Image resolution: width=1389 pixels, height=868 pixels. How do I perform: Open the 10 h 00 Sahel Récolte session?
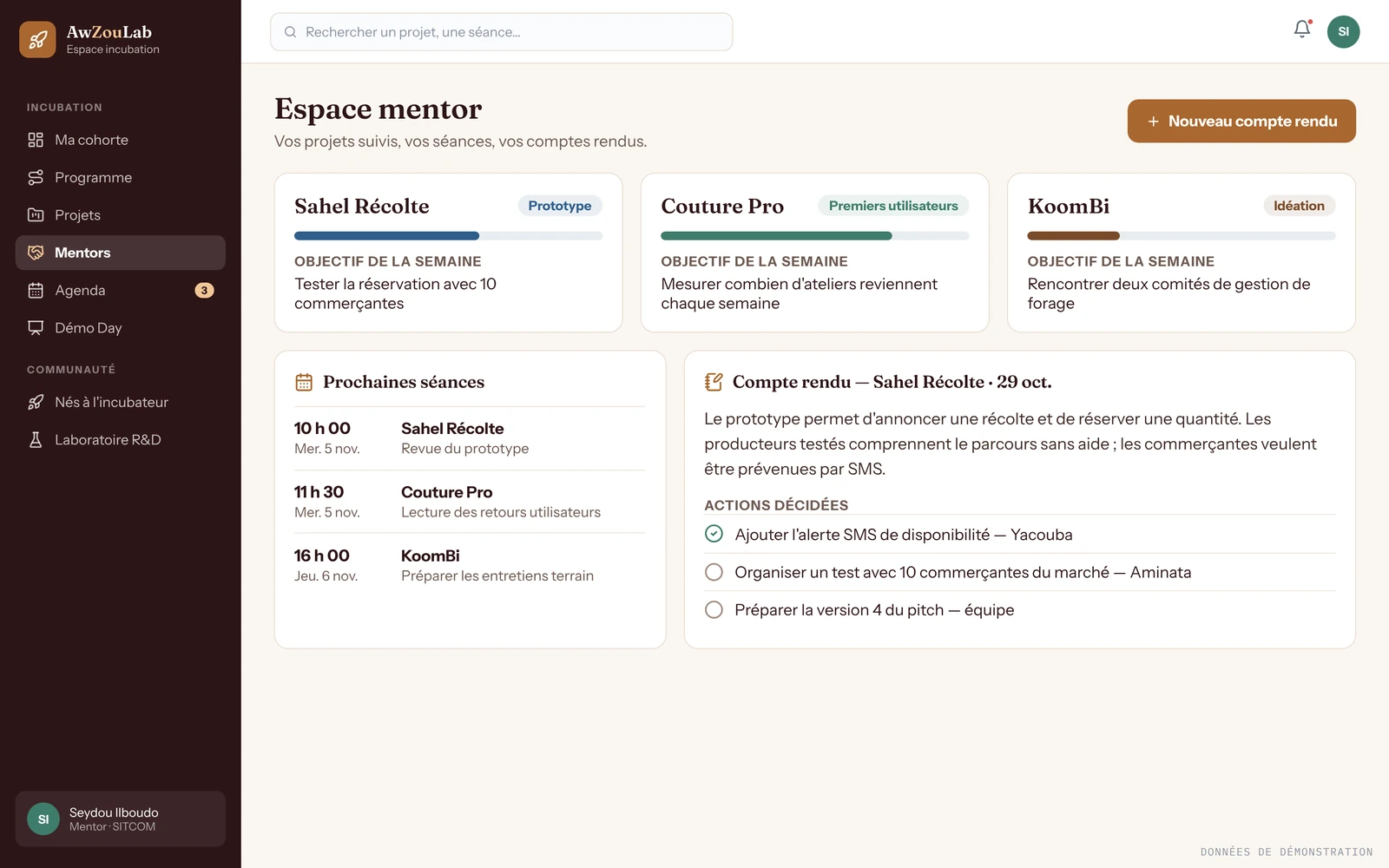point(470,438)
